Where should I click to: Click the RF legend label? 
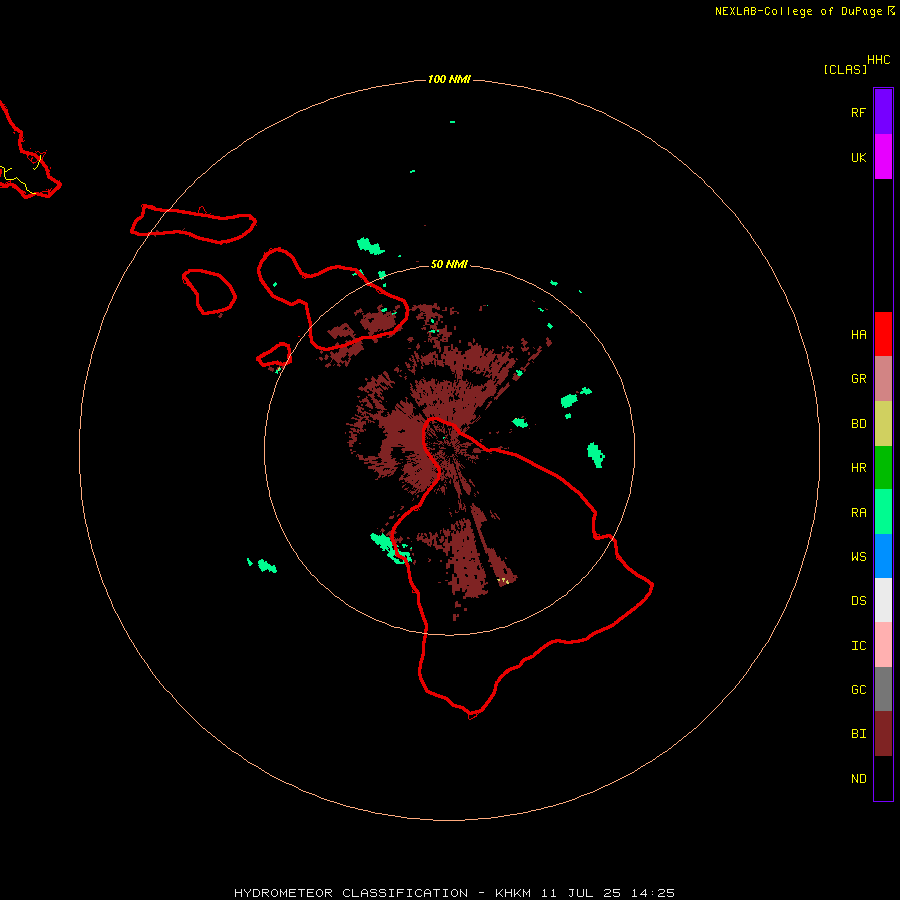tap(858, 112)
